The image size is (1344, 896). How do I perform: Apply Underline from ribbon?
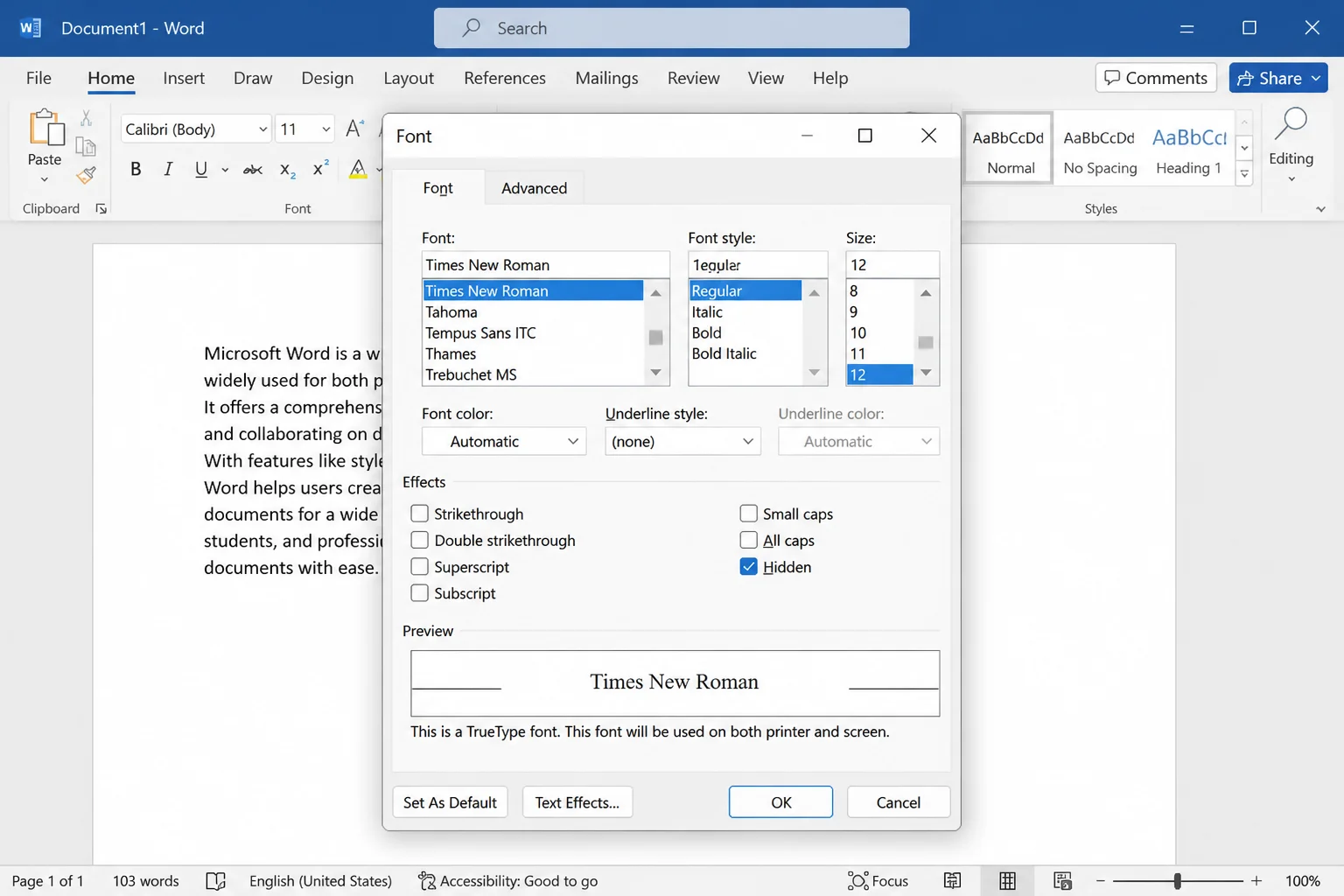(201, 170)
